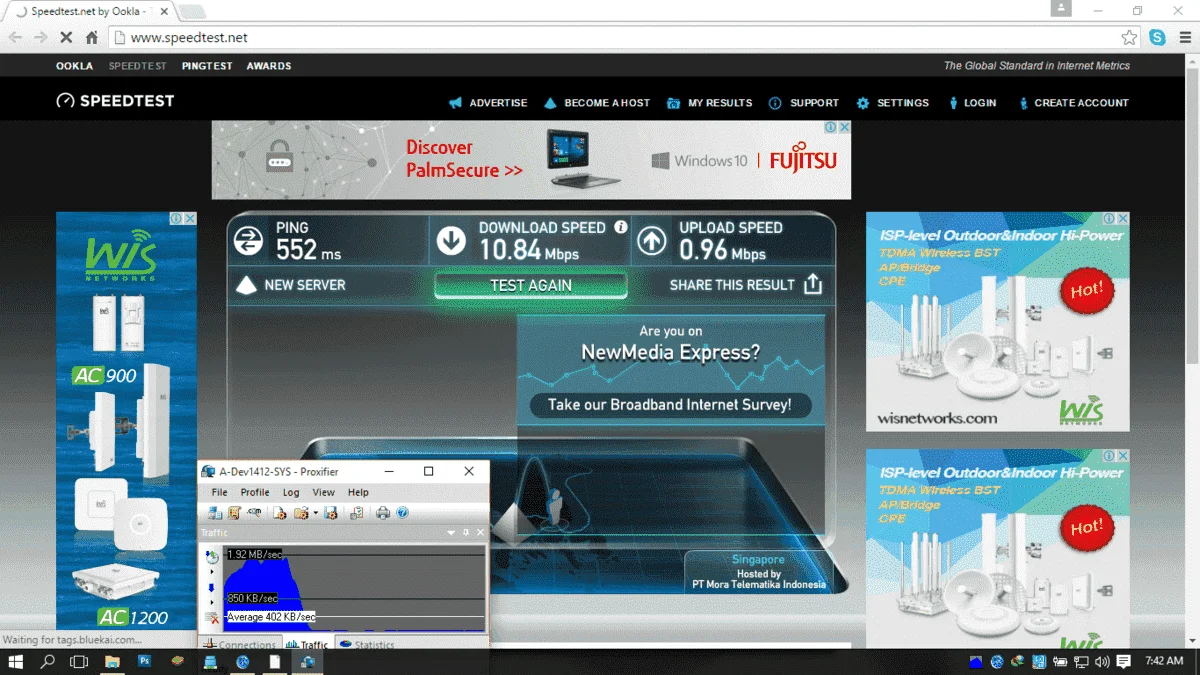The width and height of the screenshot is (1200, 675).
Task: Click the download speed info icon
Action: point(620,227)
